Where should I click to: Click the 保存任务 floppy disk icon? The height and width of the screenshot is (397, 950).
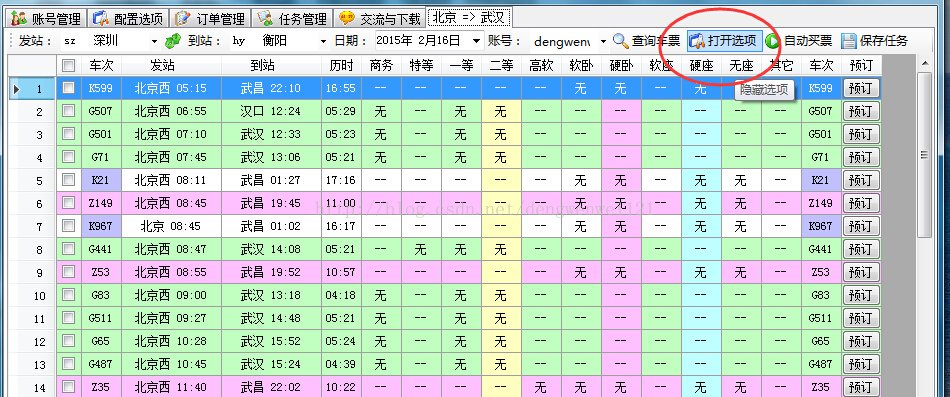[848, 41]
